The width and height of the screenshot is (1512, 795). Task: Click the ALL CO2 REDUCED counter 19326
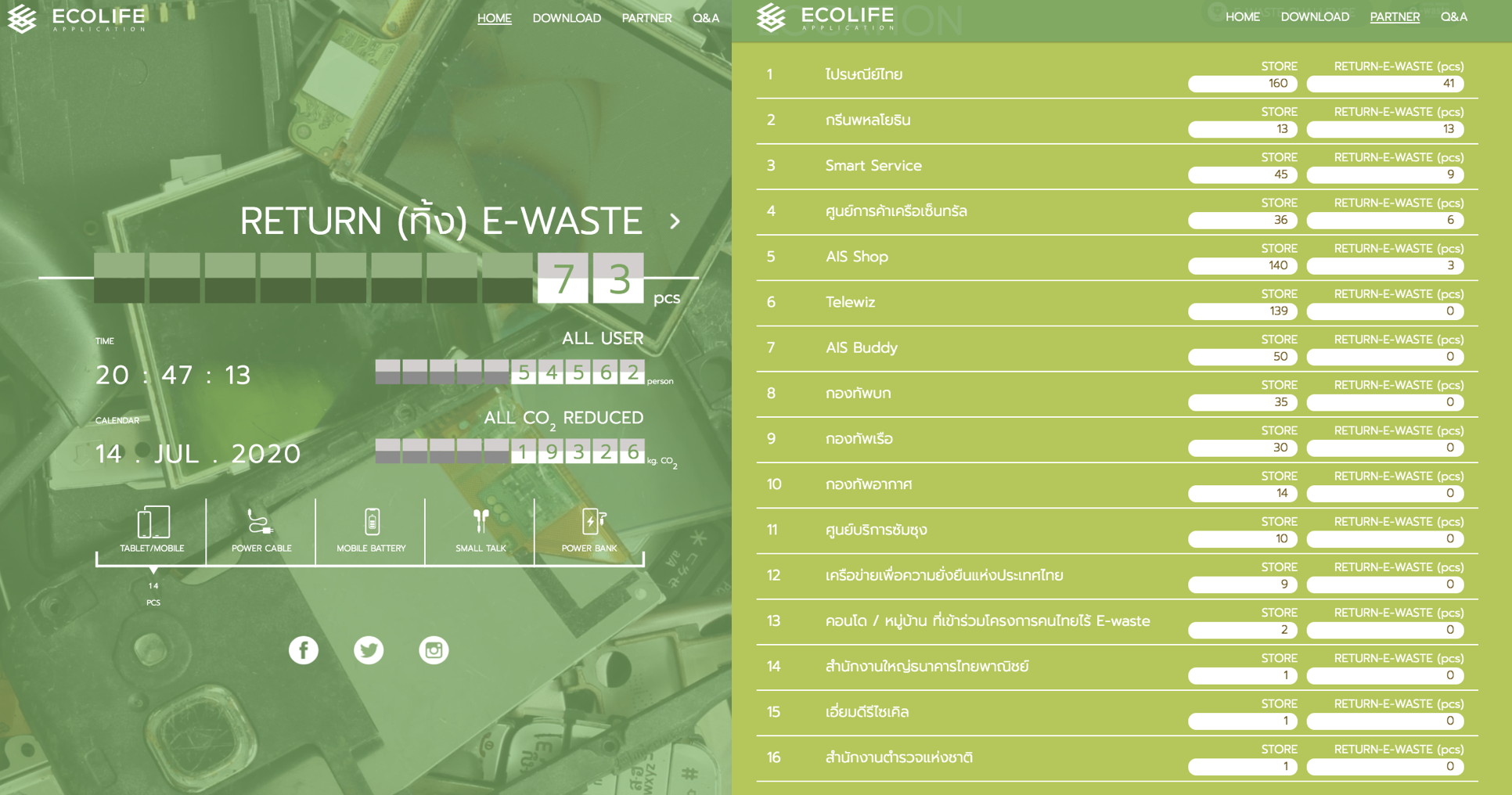coord(510,451)
